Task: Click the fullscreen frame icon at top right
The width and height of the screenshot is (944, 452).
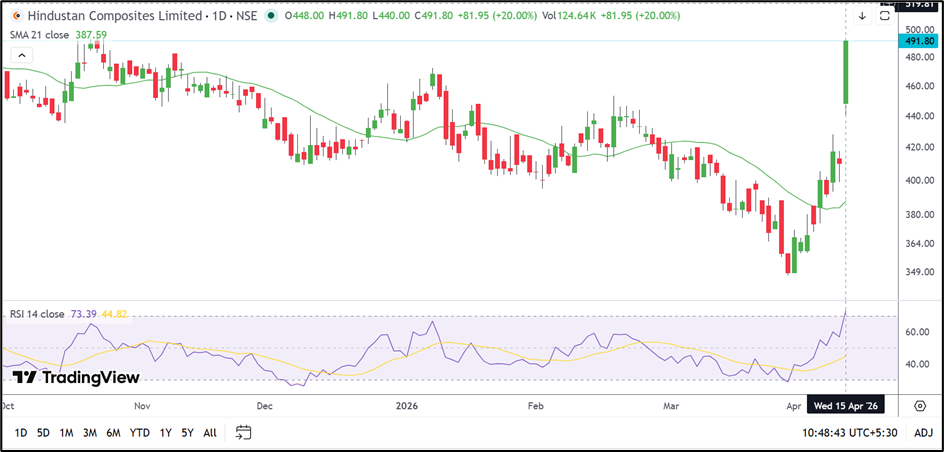Action: click(886, 15)
